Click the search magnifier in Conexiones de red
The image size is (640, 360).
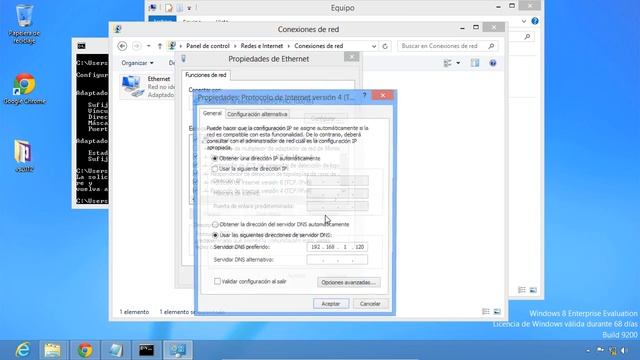[491, 46]
